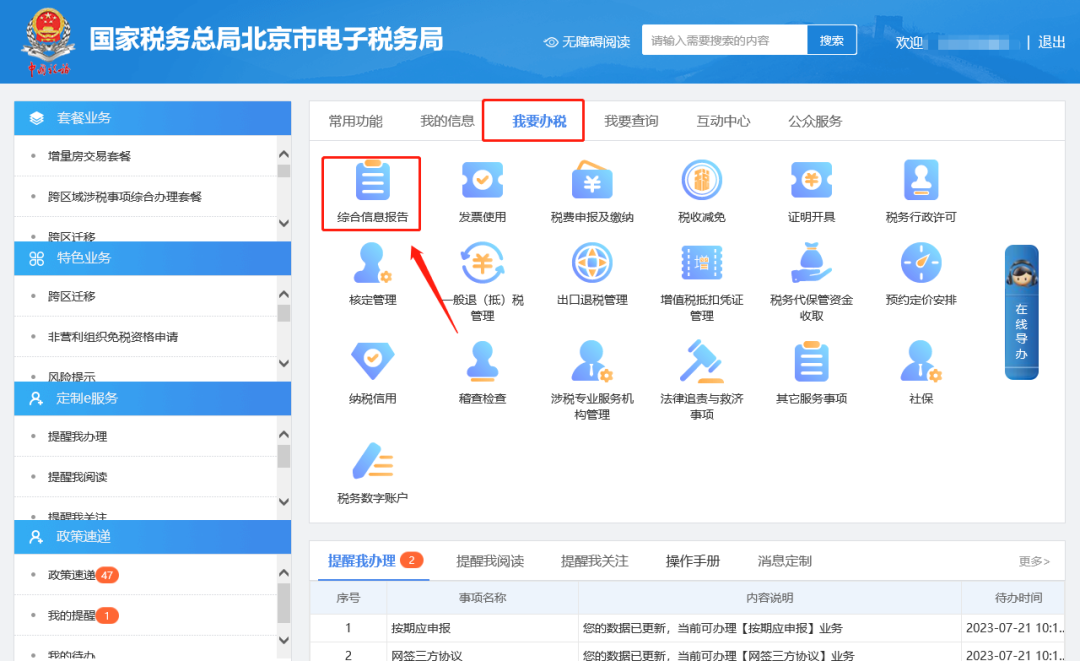Open 其它服务事项 icon
Viewport: 1080px width, 661px height.
click(x=811, y=361)
